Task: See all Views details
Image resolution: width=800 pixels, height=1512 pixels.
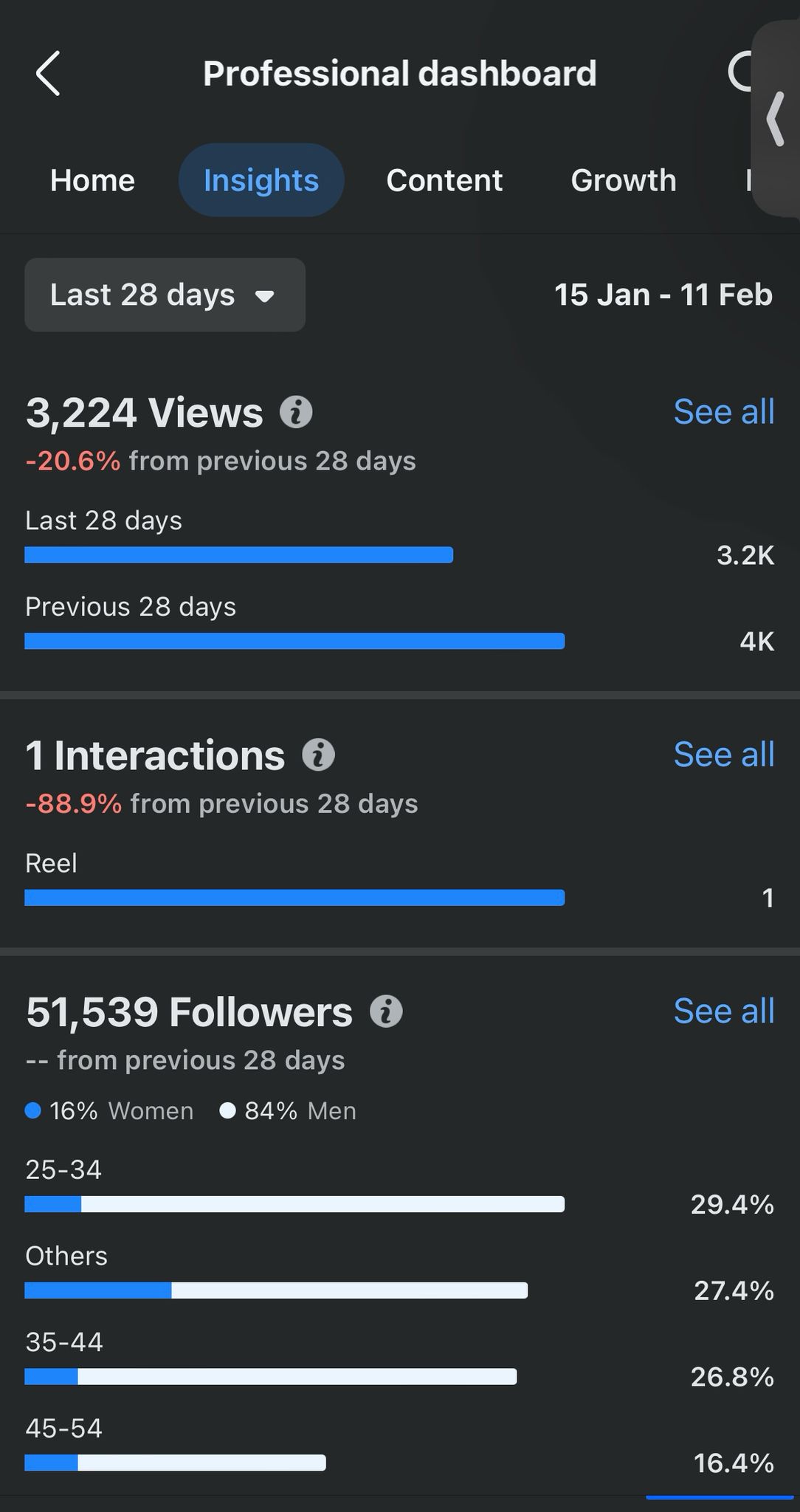Action: tap(723, 412)
